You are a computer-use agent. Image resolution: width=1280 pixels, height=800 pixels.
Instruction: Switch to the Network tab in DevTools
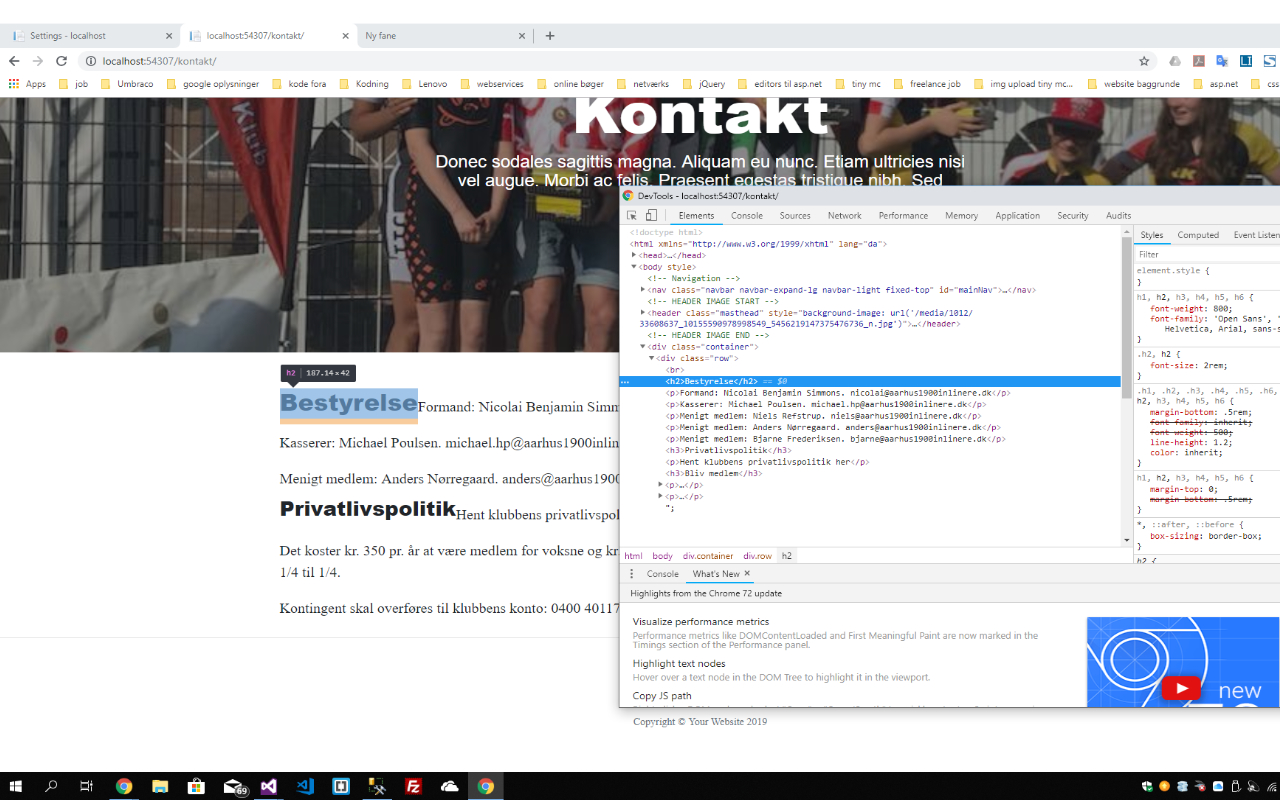point(844,215)
